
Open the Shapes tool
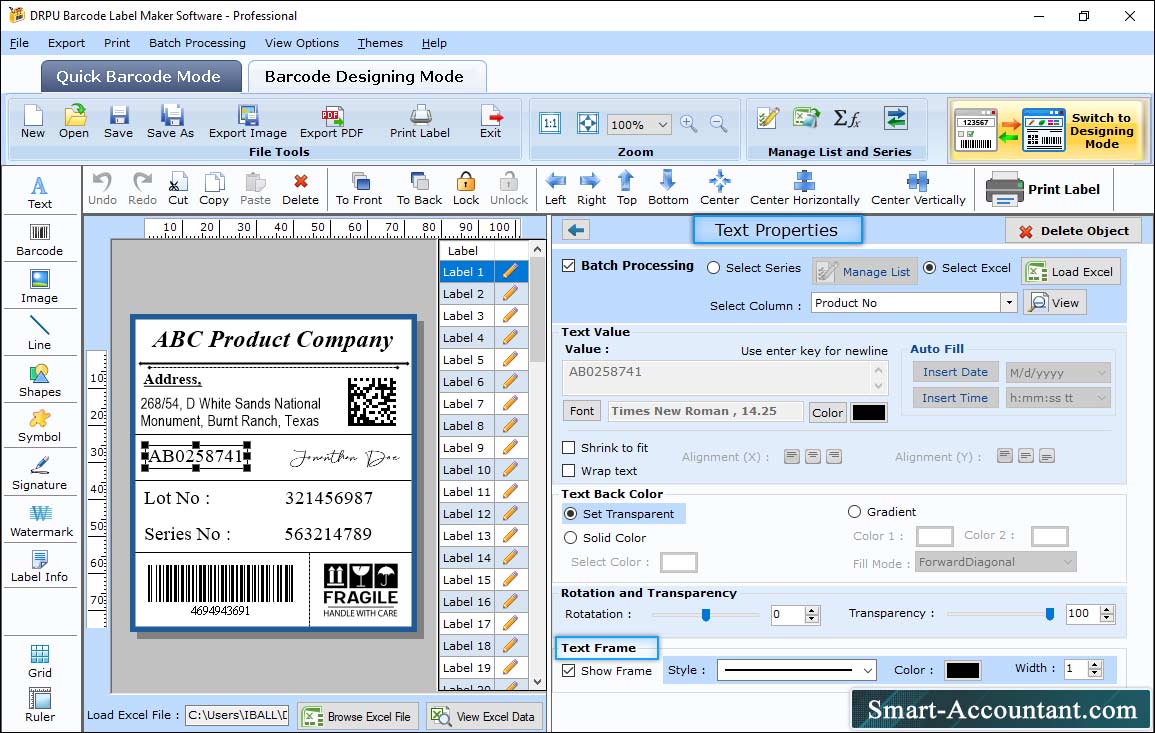tap(40, 380)
